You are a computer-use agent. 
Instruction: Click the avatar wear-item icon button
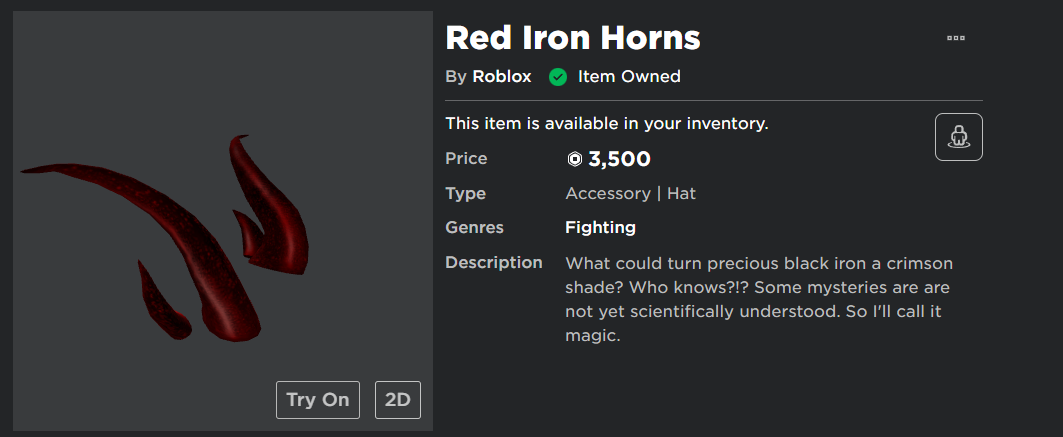point(959,137)
